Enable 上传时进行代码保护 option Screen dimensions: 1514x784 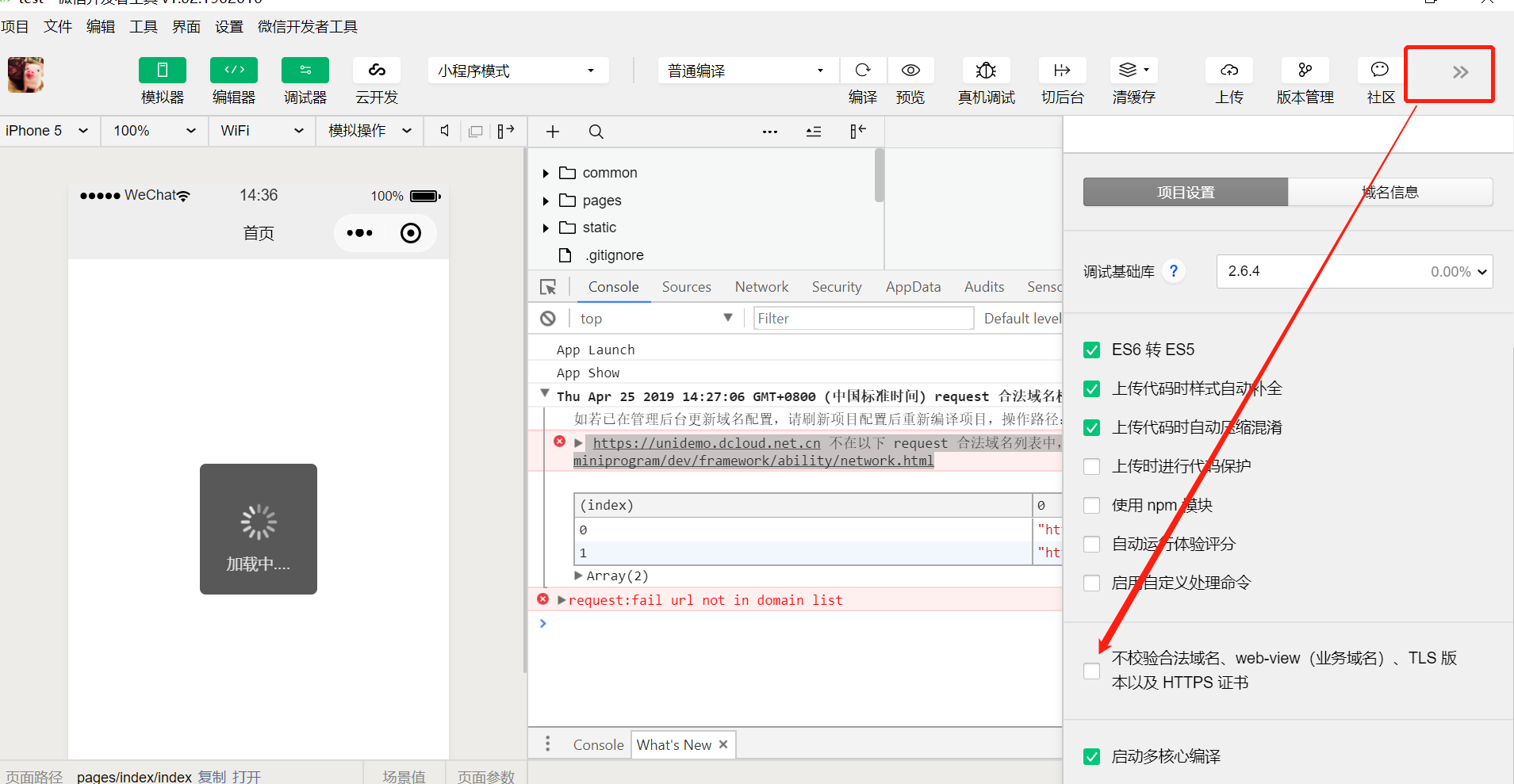(x=1092, y=466)
